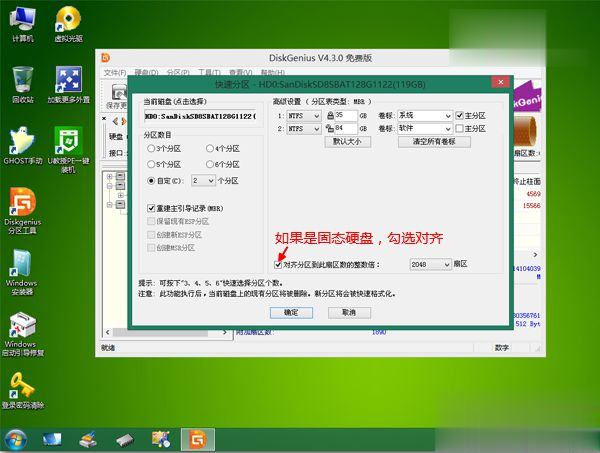Open the 查看(V) menu
The image size is (600, 453).
[241, 72]
